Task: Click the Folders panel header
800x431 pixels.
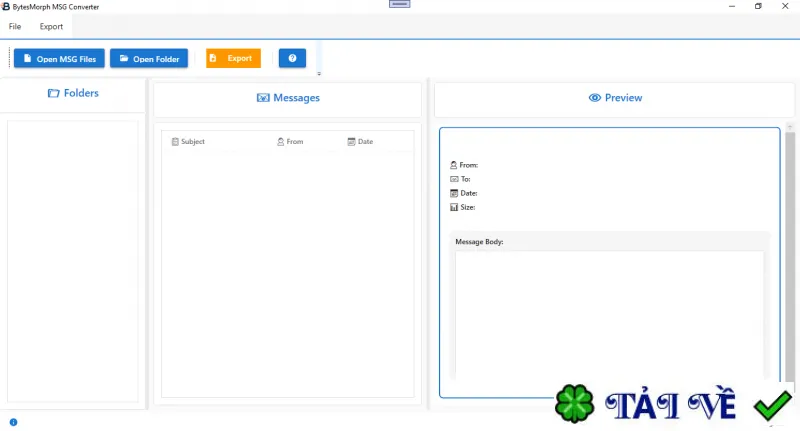Action: [x=73, y=93]
